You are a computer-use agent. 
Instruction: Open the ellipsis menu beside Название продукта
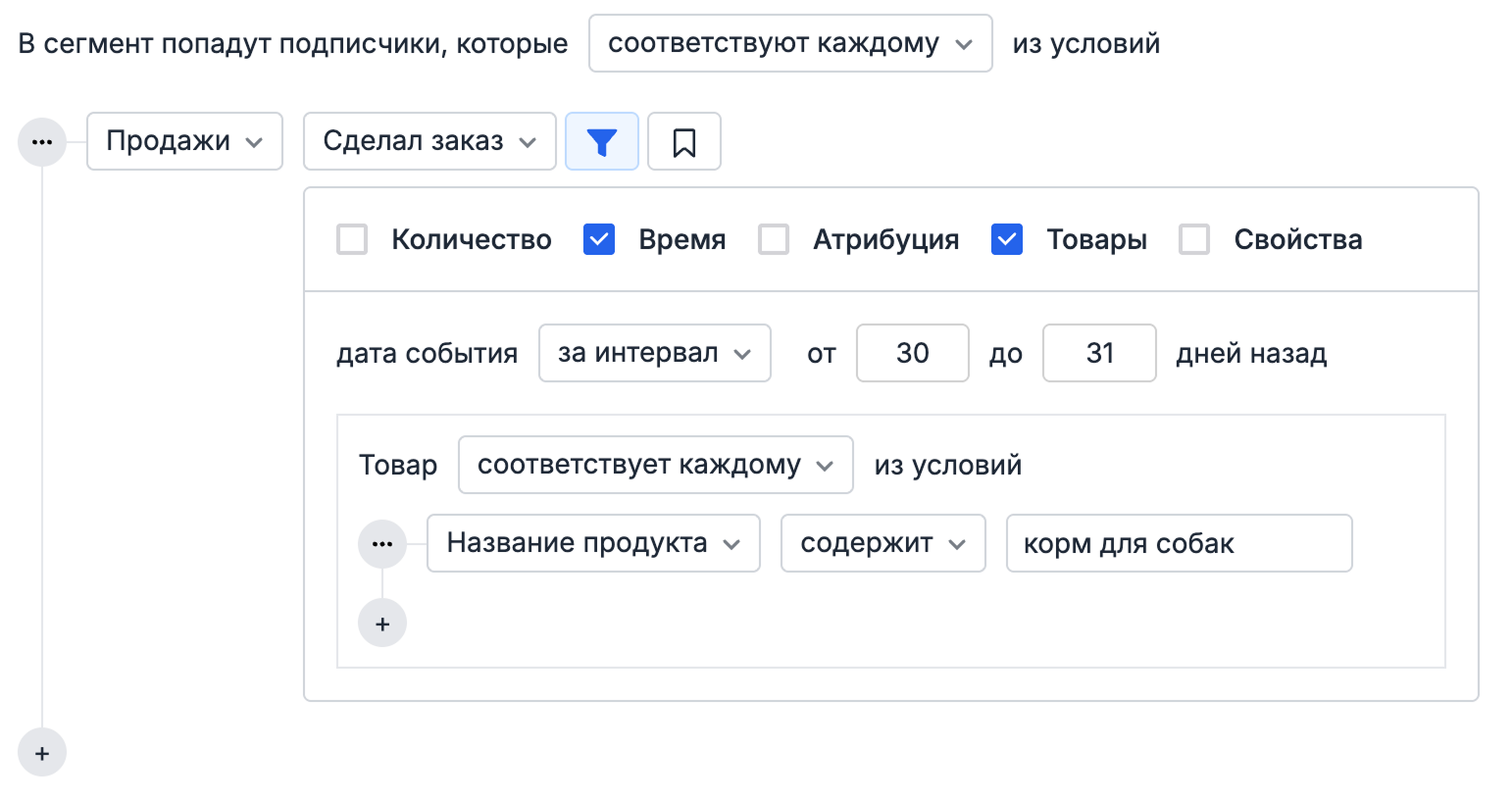[382, 543]
